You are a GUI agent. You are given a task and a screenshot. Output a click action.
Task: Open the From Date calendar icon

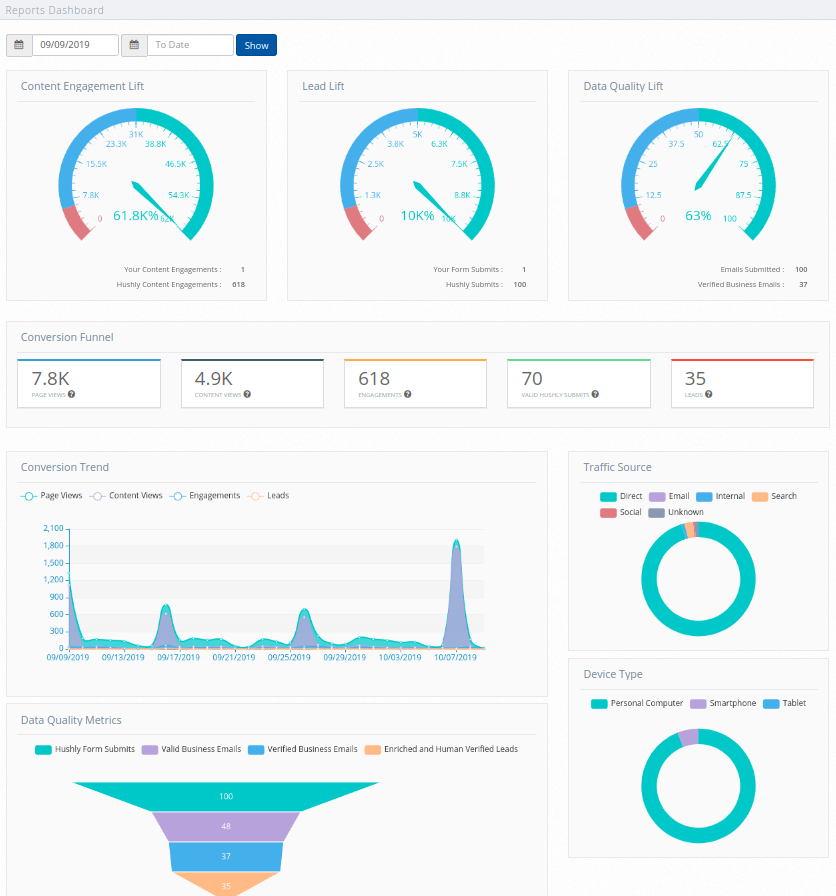19,45
